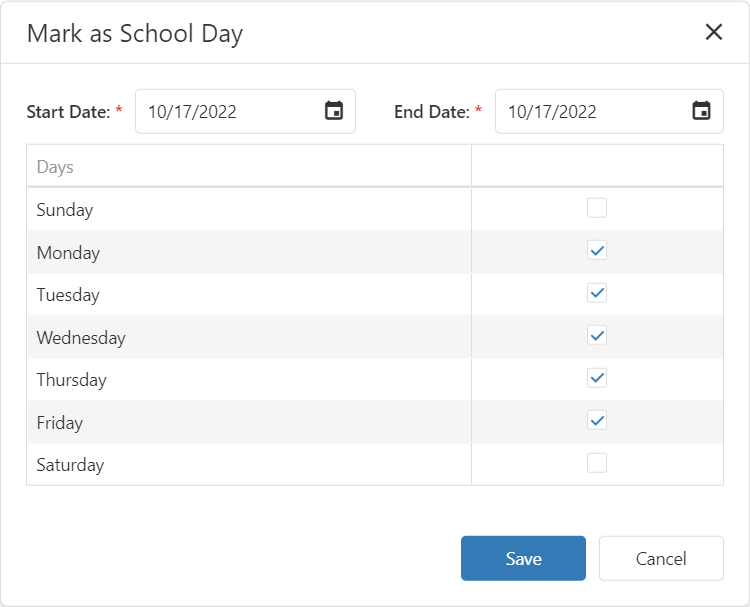Deselect the Friday checkbox

point(597,421)
